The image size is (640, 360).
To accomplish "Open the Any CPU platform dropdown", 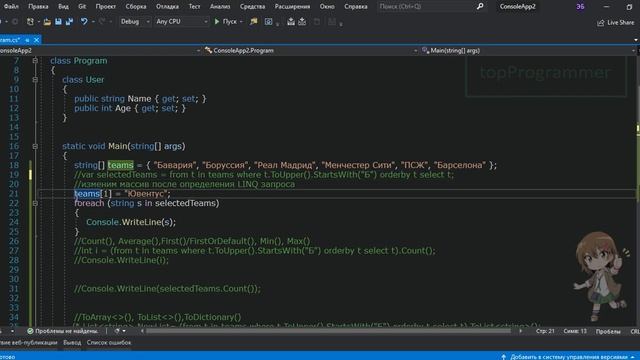I will [182, 22].
